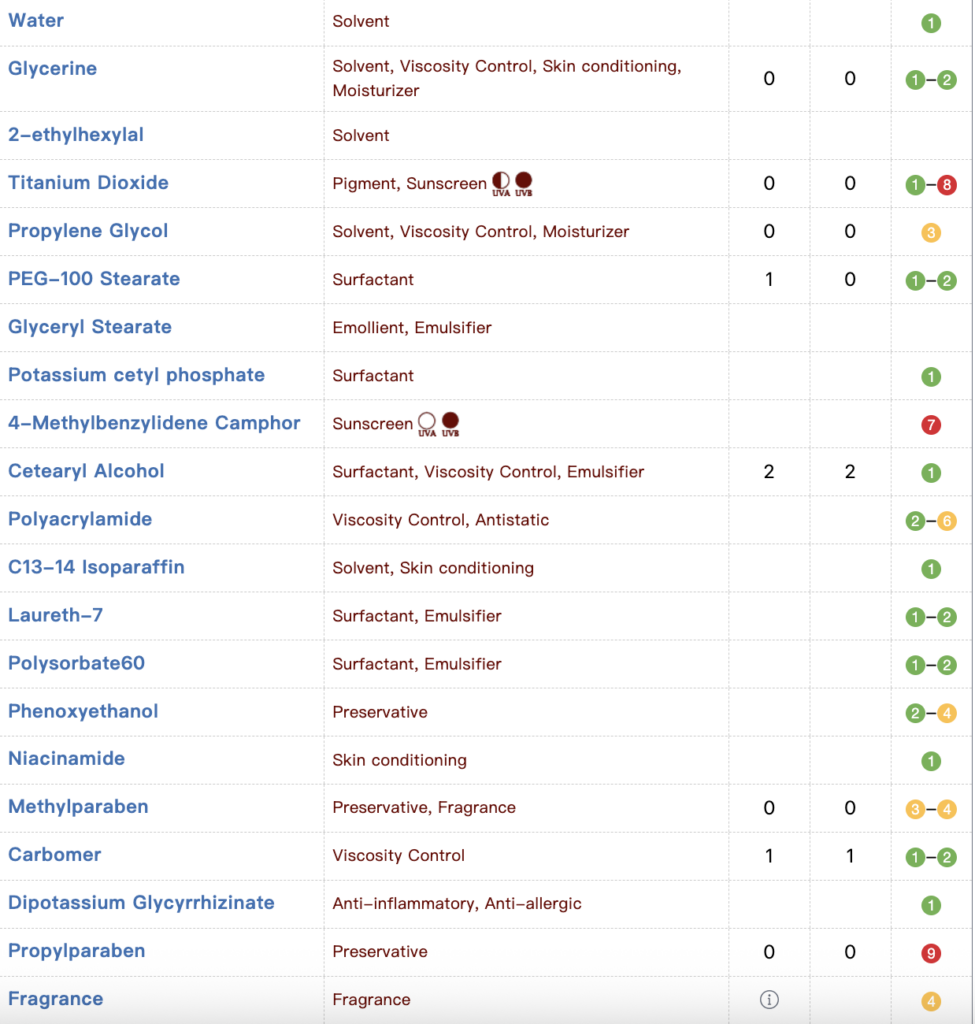Screen dimensions: 975x1024
Task: Click the red 8 badge in the Titanium Dioxide row
Action: pos(947,184)
